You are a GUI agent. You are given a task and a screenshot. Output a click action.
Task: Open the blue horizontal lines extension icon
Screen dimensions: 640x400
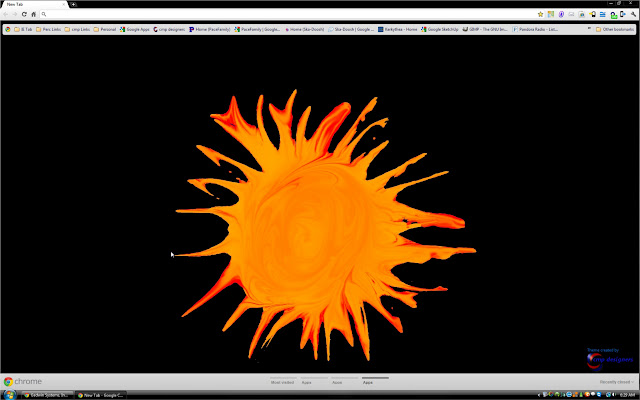pyautogui.click(x=602, y=14)
